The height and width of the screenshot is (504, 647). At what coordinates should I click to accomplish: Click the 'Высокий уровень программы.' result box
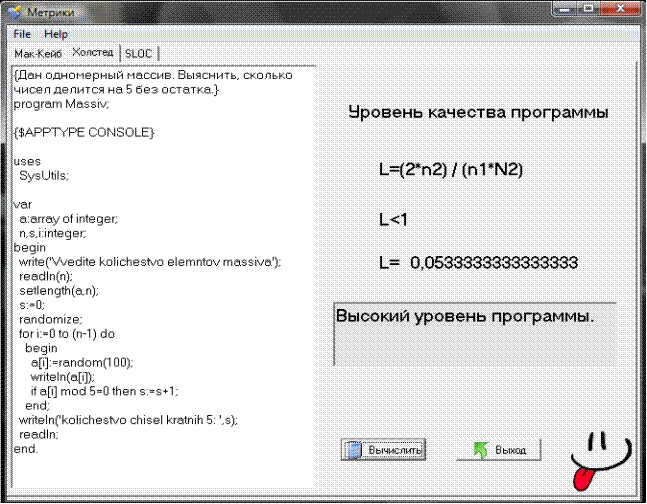[x=474, y=332]
